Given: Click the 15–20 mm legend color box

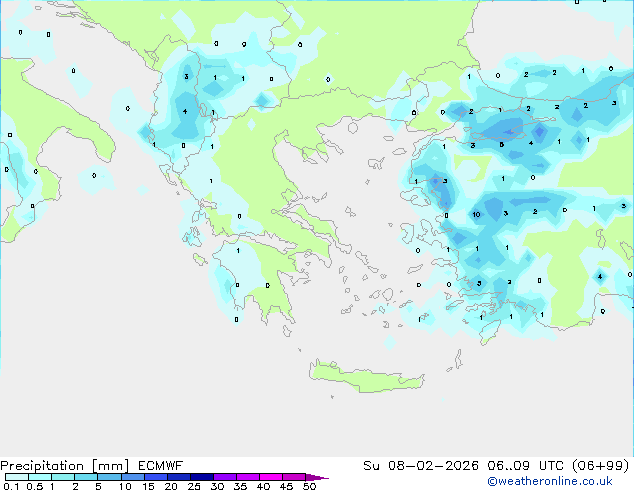Looking at the screenshot, I should [x=155, y=477].
